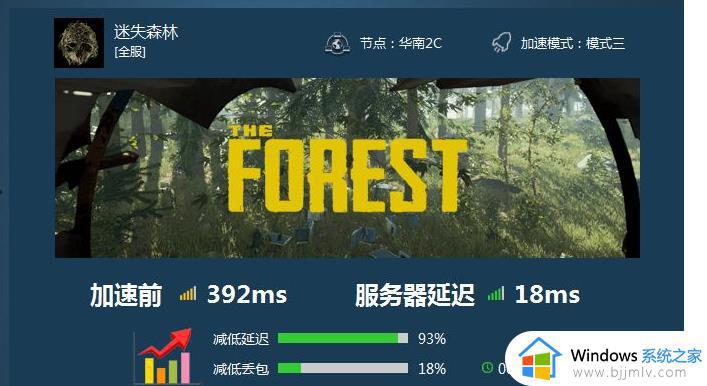Open The Forest banner image
The height and width of the screenshot is (386, 707).
[347, 168]
